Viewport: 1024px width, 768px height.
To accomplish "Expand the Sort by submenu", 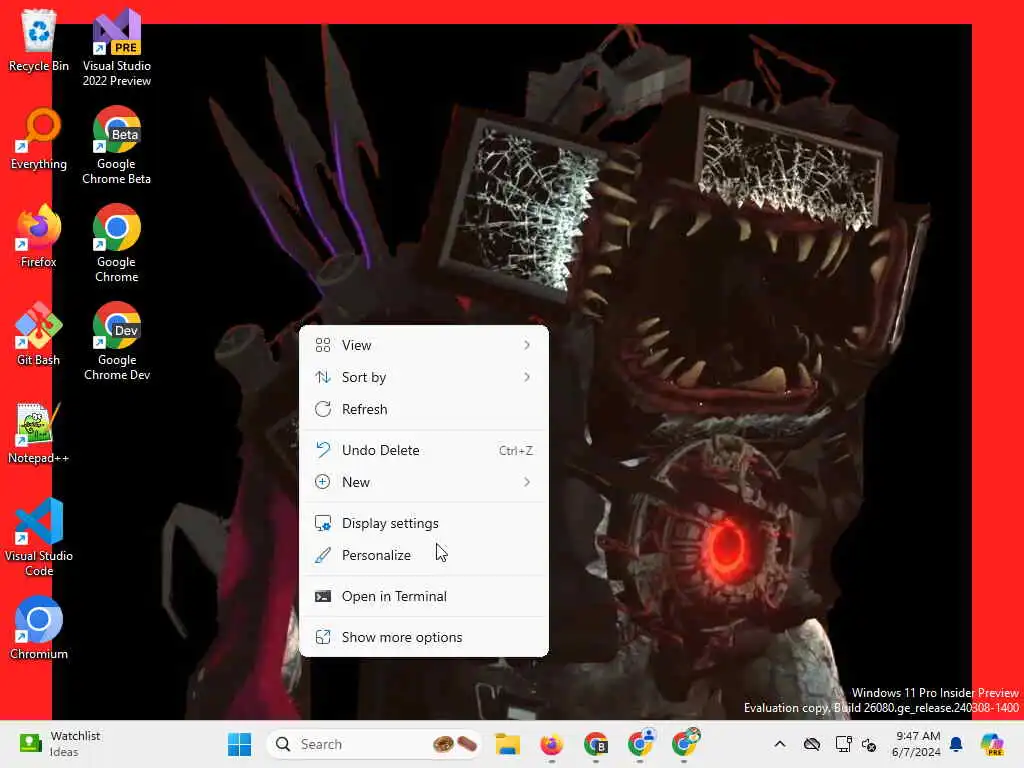I will [x=423, y=377].
